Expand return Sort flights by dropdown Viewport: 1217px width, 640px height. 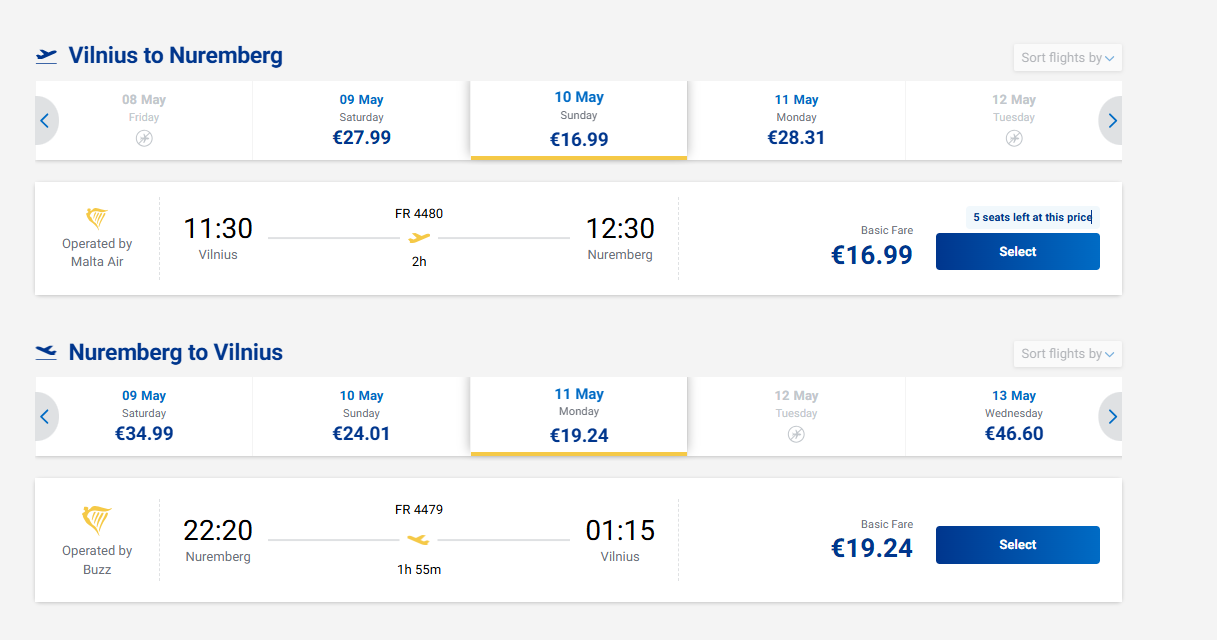tap(1067, 354)
